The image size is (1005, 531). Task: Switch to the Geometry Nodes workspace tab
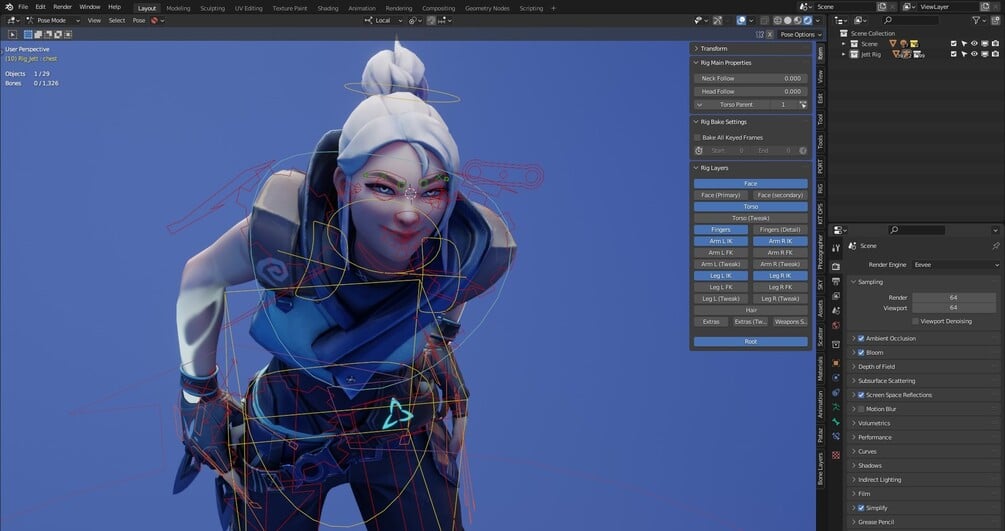486,8
